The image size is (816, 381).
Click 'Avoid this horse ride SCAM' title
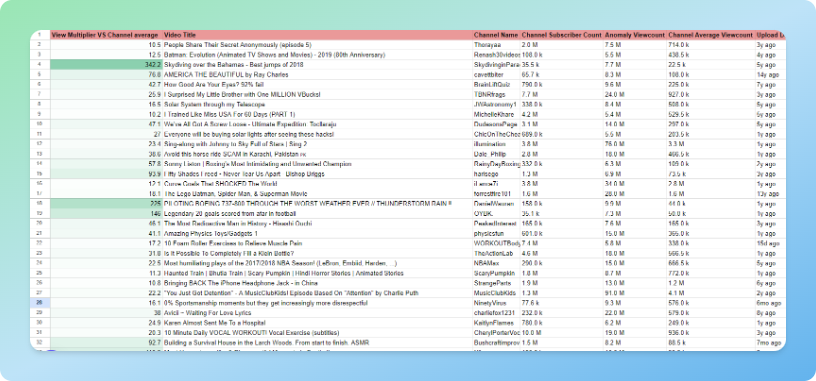(317, 154)
